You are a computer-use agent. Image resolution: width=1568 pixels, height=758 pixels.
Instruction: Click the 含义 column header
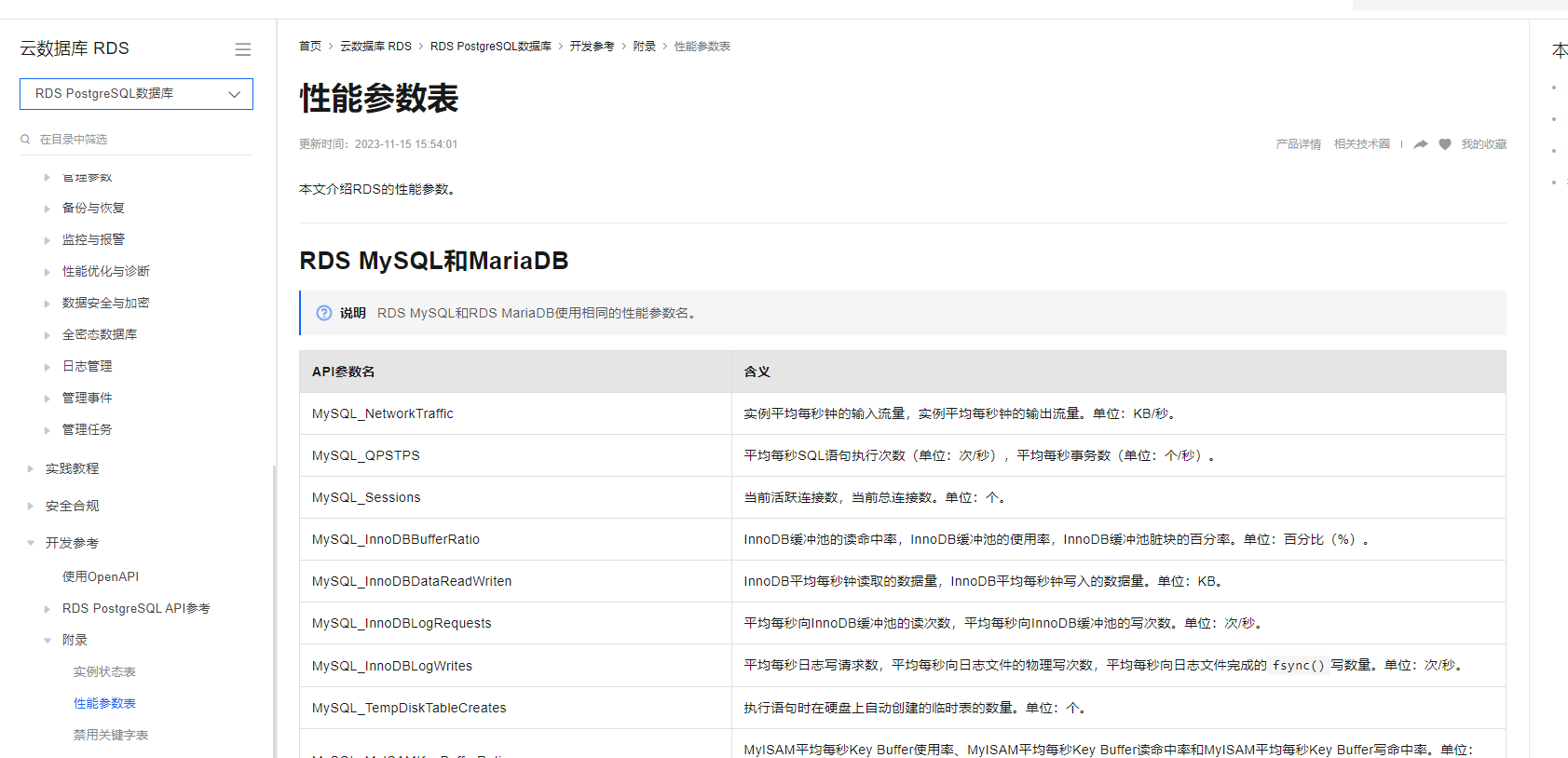click(1119, 372)
